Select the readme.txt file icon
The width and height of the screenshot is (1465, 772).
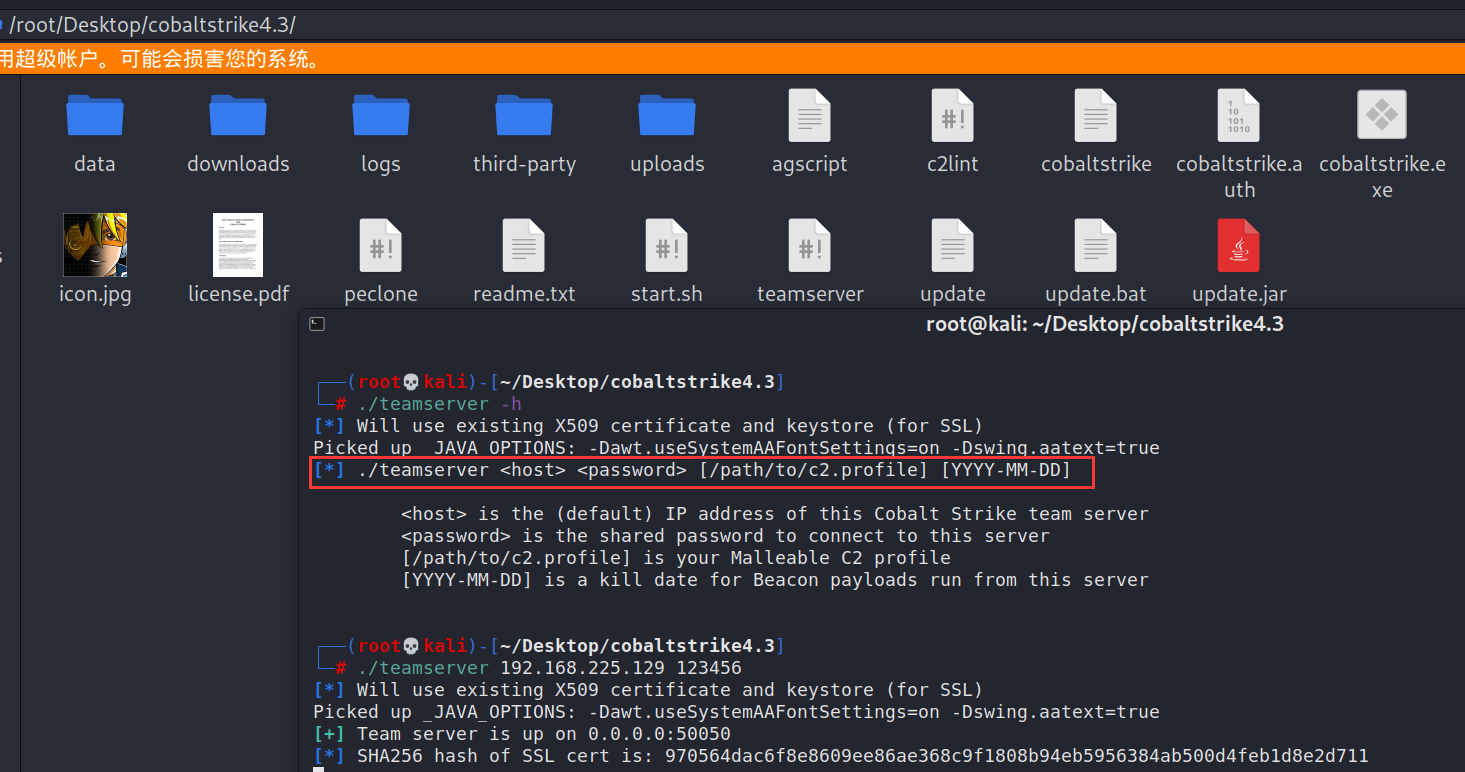coord(524,245)
